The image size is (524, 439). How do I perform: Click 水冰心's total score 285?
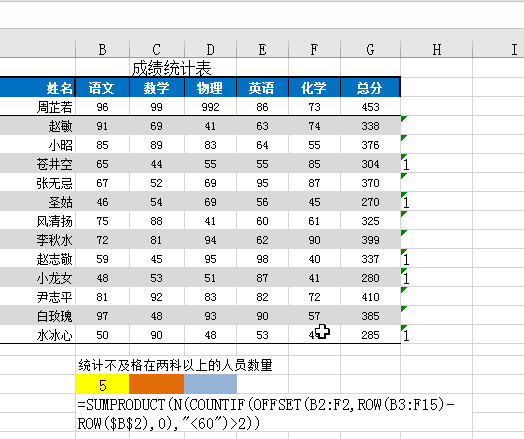(x=370, y=335)
